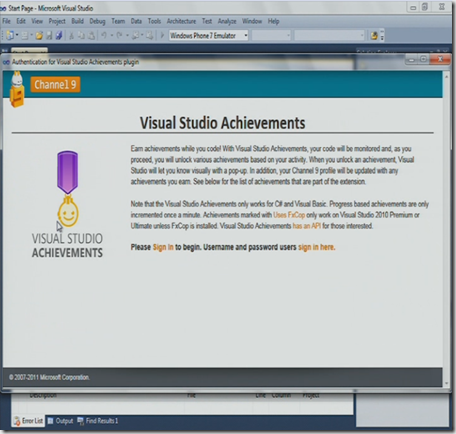Maximize the Authentication plugin dialog
This screenshot has height=434, width=456.
click(423, 59)
